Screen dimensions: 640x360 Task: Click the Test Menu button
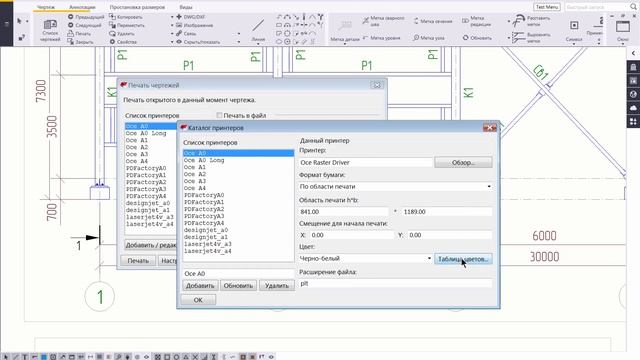547,7
